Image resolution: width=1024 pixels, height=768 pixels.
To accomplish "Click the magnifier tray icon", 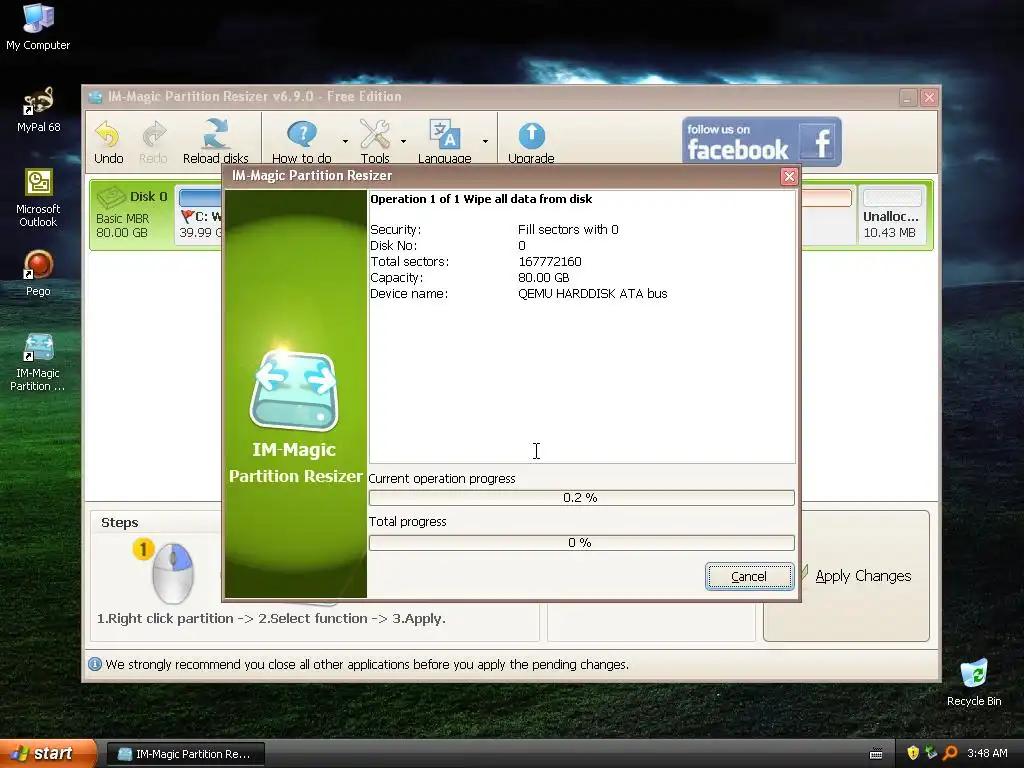I will (950, 753).
